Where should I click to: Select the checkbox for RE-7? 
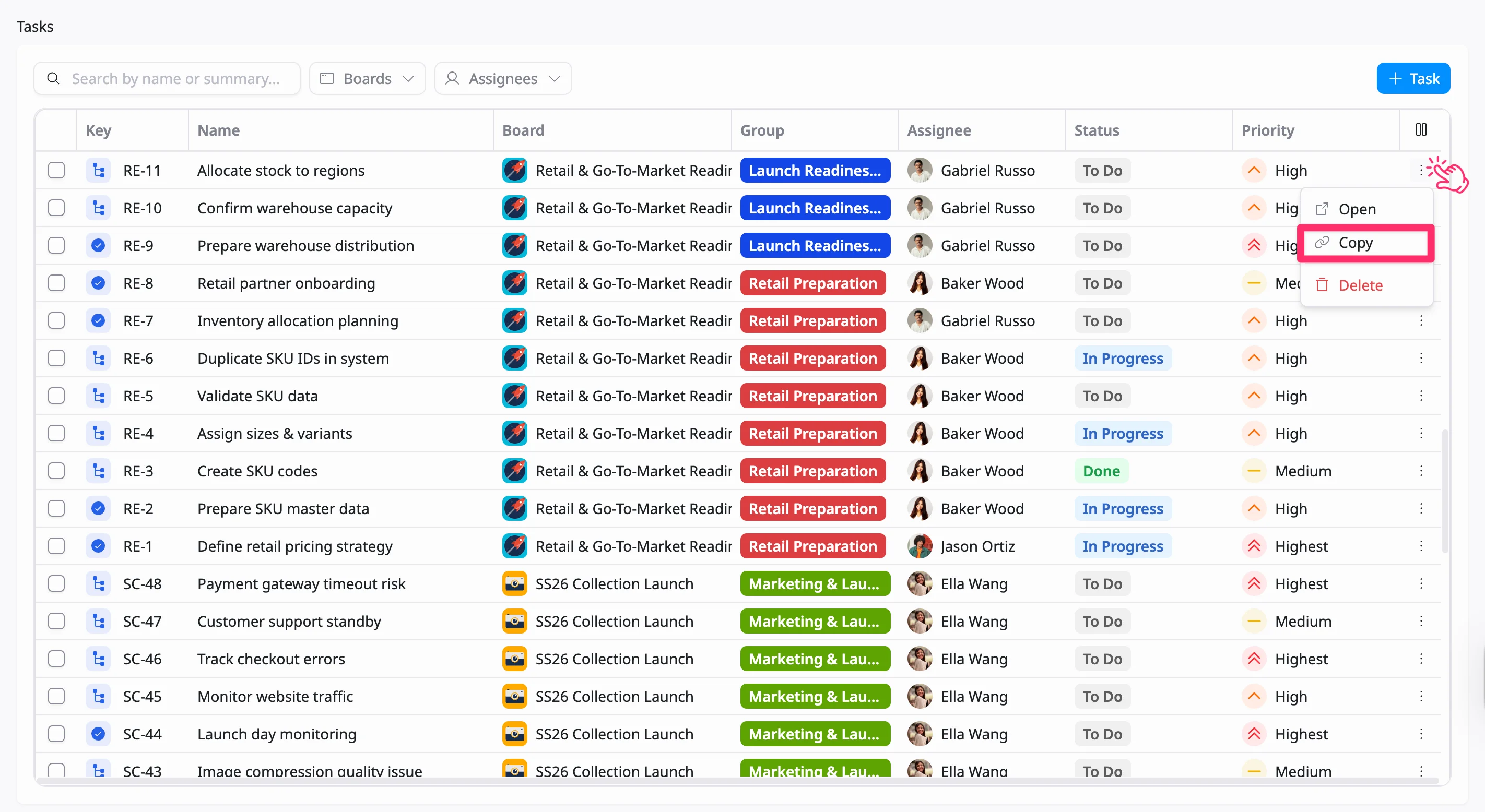point(56,321)
